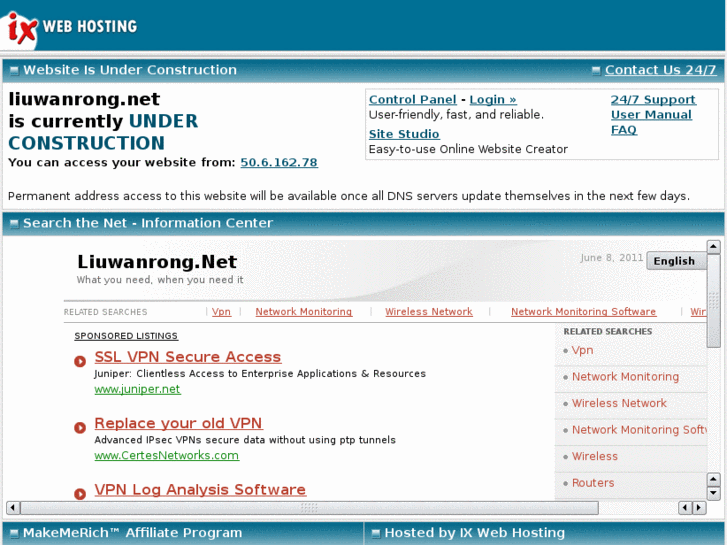Select Vpn in top related searches bar
This screenshot has width=727, height=545.
click(221, 312)
